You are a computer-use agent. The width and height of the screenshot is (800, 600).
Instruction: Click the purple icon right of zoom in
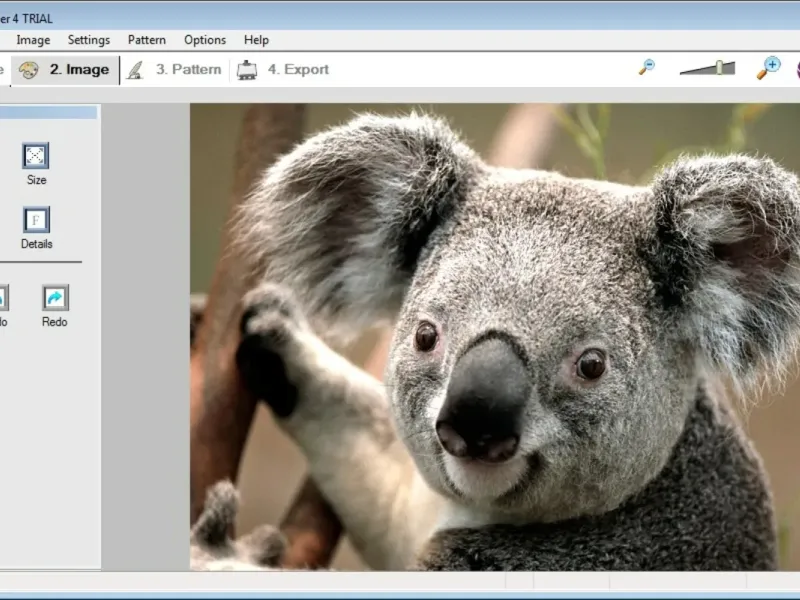[x=796, y=68]
